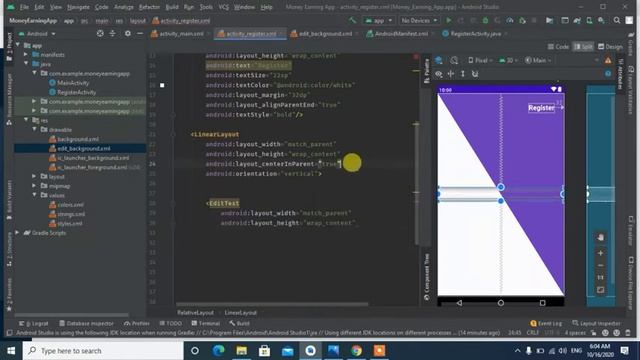The image size is (640, 360).
Task: Open the Event Log
Action: click(546, 323)
